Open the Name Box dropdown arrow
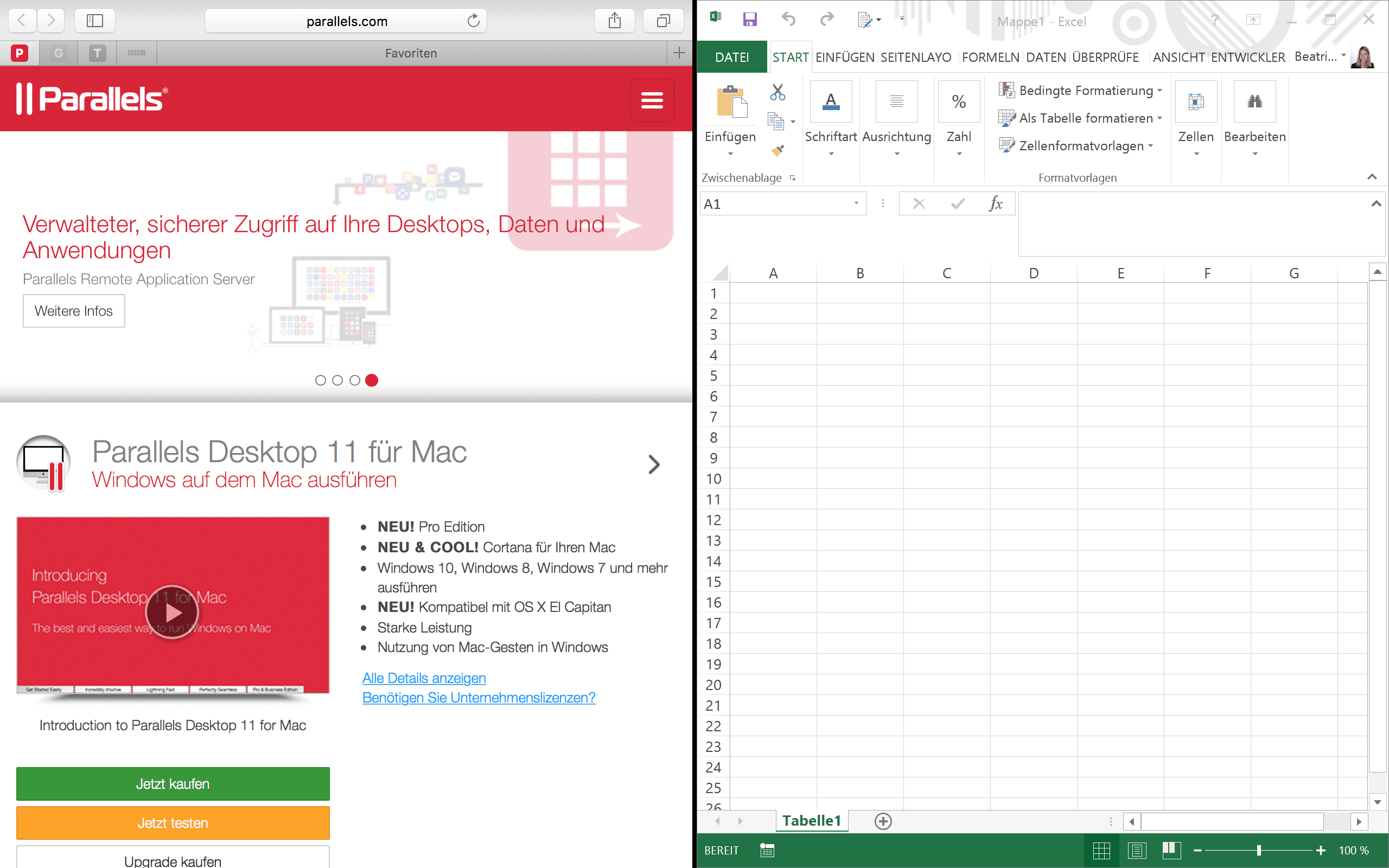Screen dimensions: 1389x868 [856, 203]
